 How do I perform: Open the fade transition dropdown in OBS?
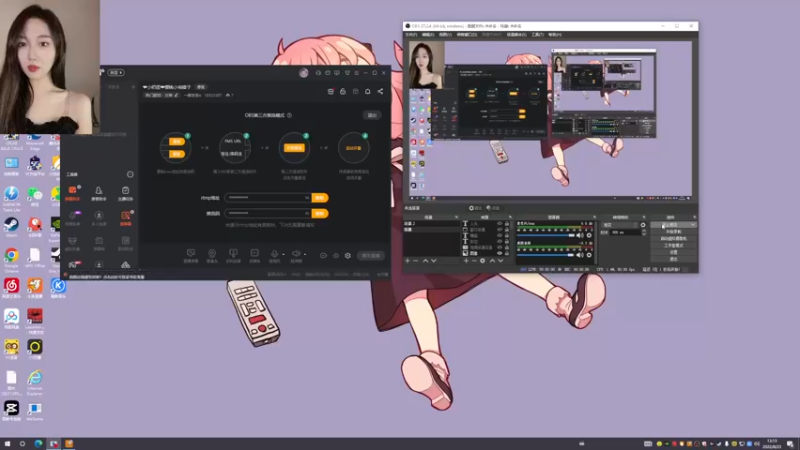pyautogui.click(x=619, y=225)
